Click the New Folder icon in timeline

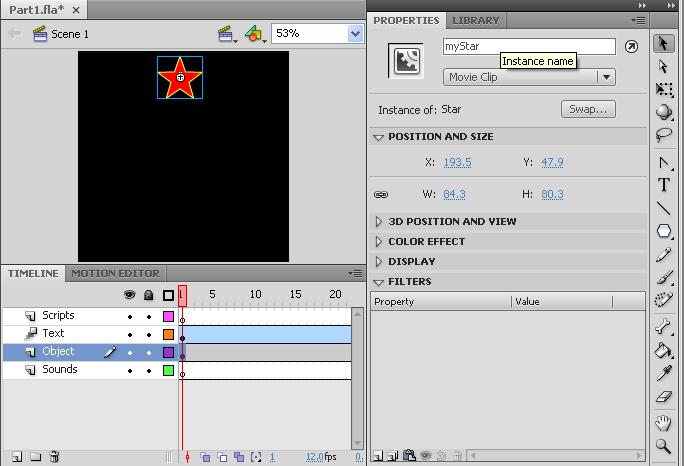pos(35,457)
